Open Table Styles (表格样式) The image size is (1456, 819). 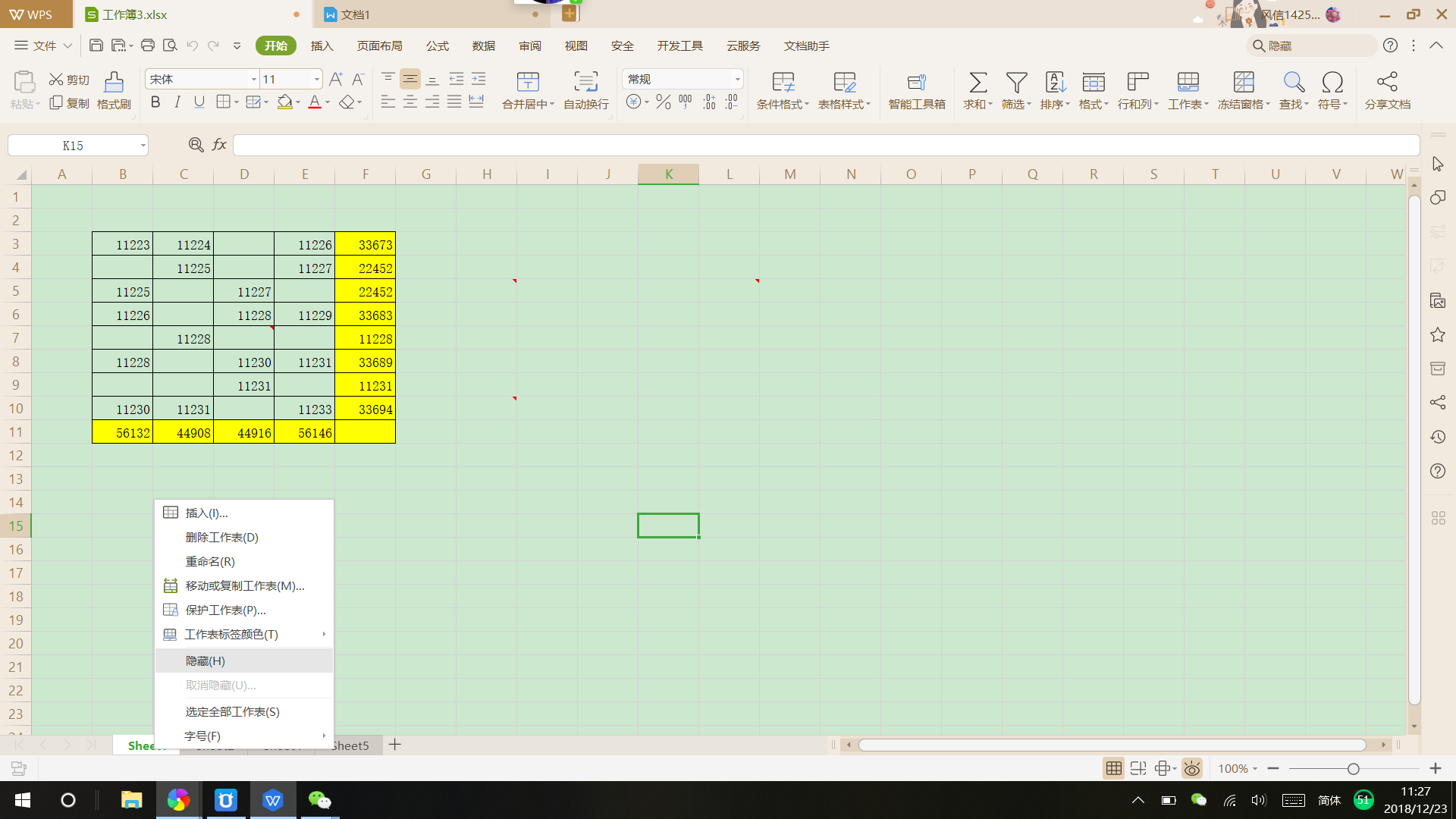coord(844,90)
